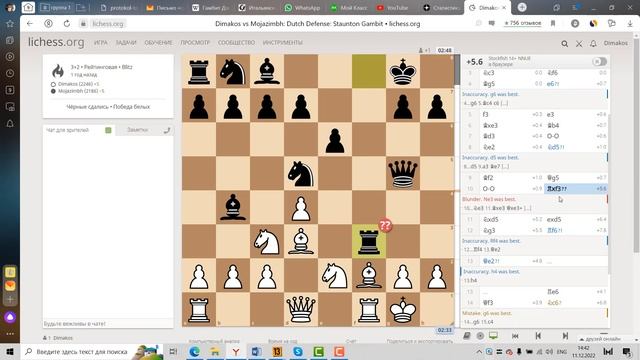Click the lichess.org logo link
640x360 pixels.
click(56, 42)
